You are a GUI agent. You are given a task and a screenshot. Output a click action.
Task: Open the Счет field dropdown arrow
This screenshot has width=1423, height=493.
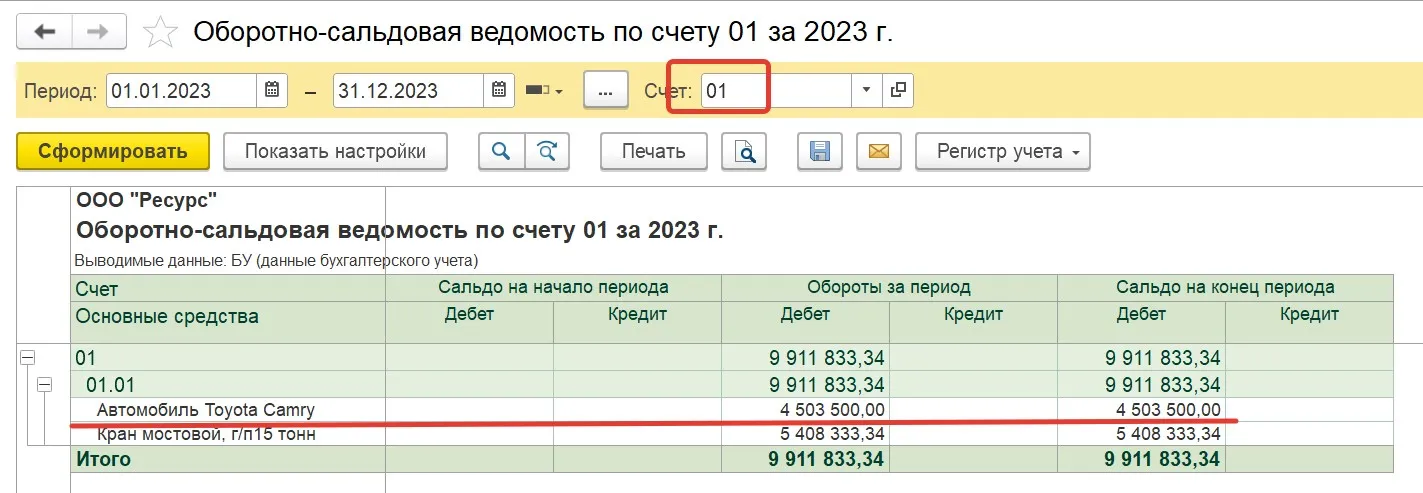866,90
